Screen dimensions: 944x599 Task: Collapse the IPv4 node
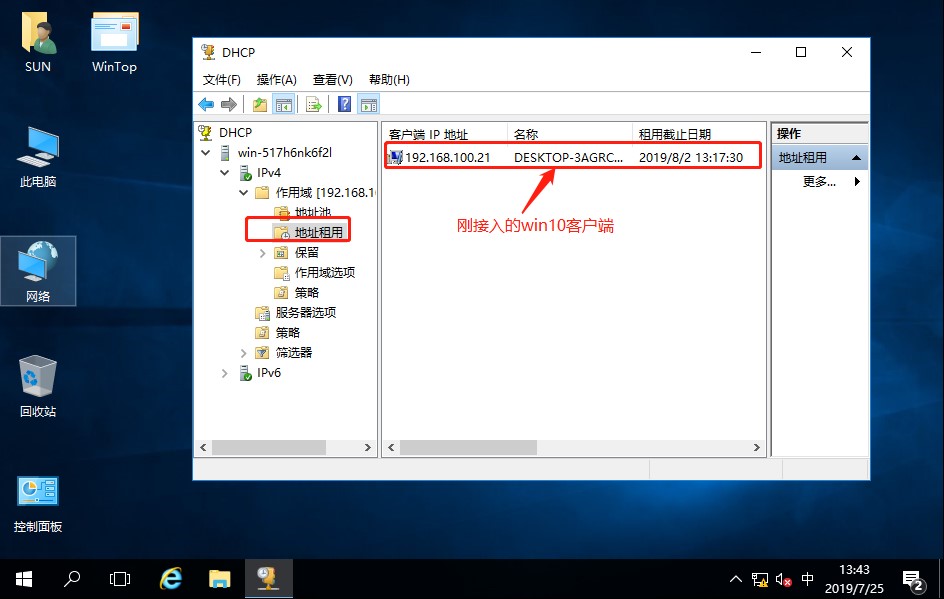(x=225, y=173)
